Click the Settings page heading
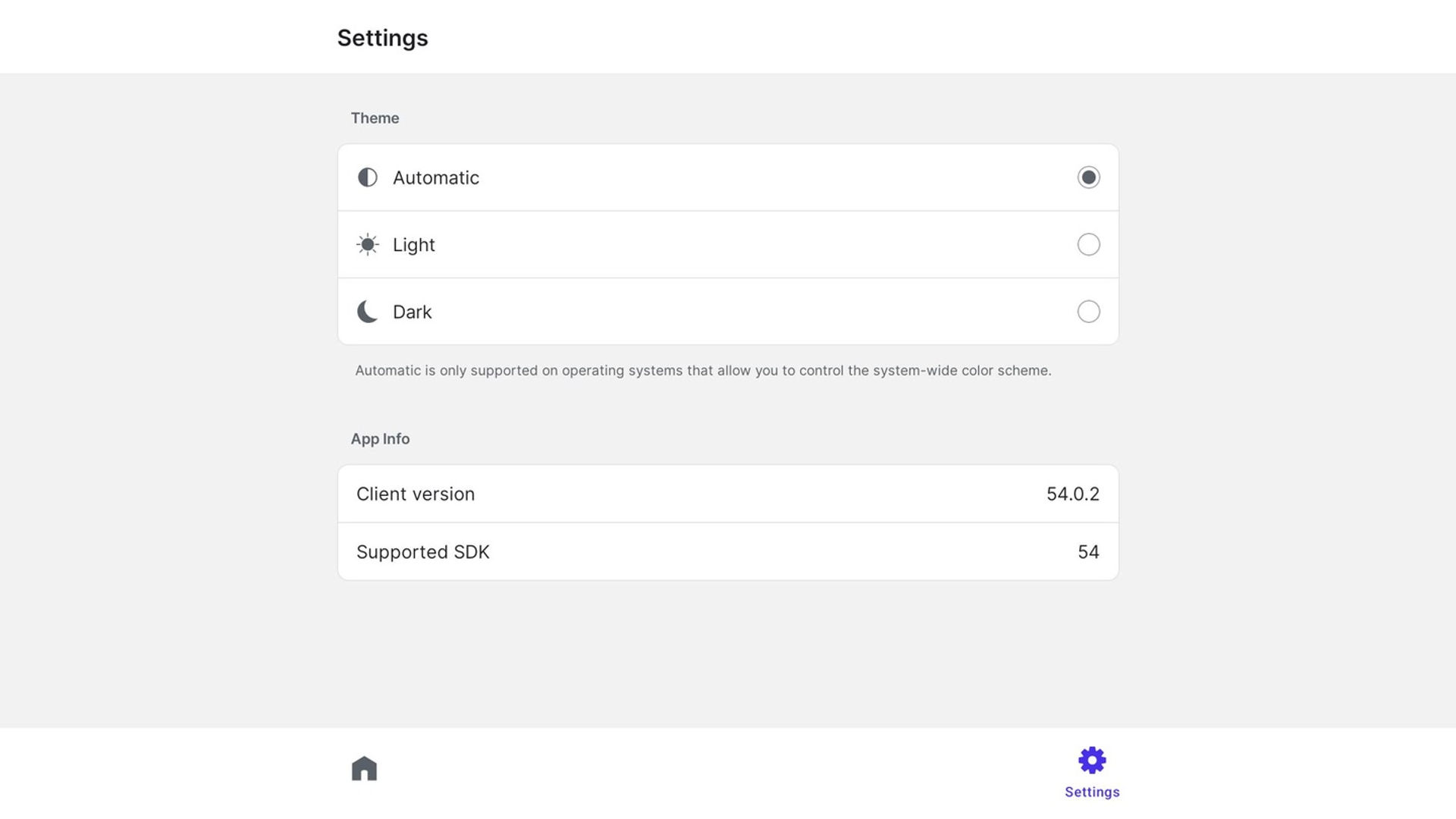This screenshot has height=819, width=1456. pos(383,38)
